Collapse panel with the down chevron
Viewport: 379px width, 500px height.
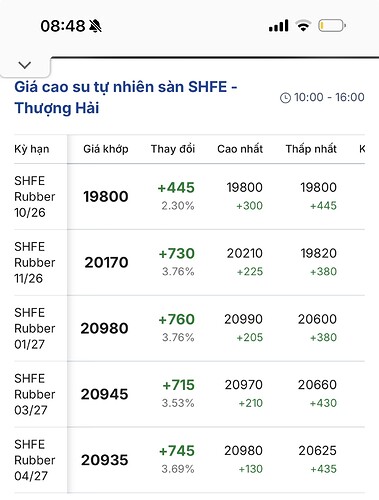tap(25, 65)
